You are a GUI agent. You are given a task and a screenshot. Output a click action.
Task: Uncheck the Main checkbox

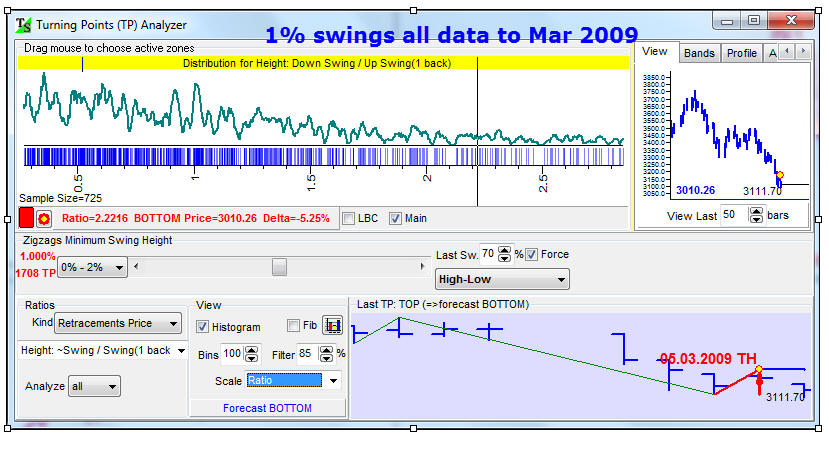(x=395, y=218)
